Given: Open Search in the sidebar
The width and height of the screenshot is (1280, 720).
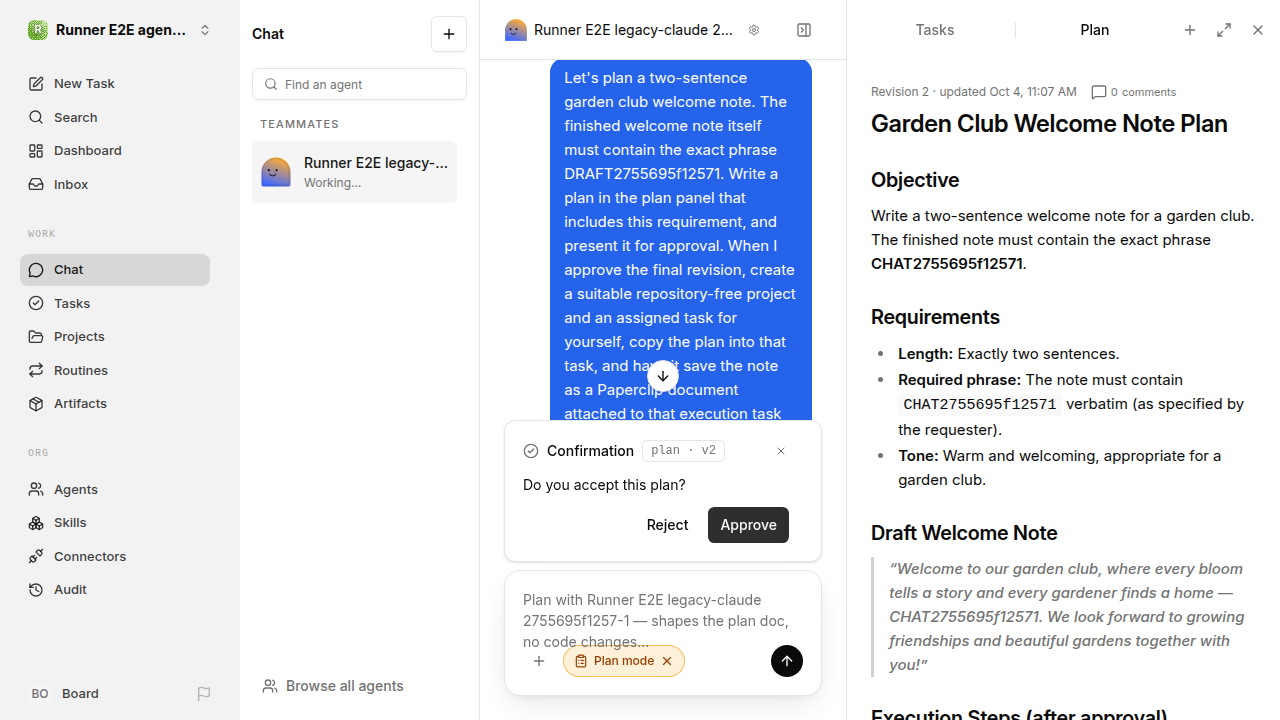Looking at the screenshot, I should click(115, 117).
